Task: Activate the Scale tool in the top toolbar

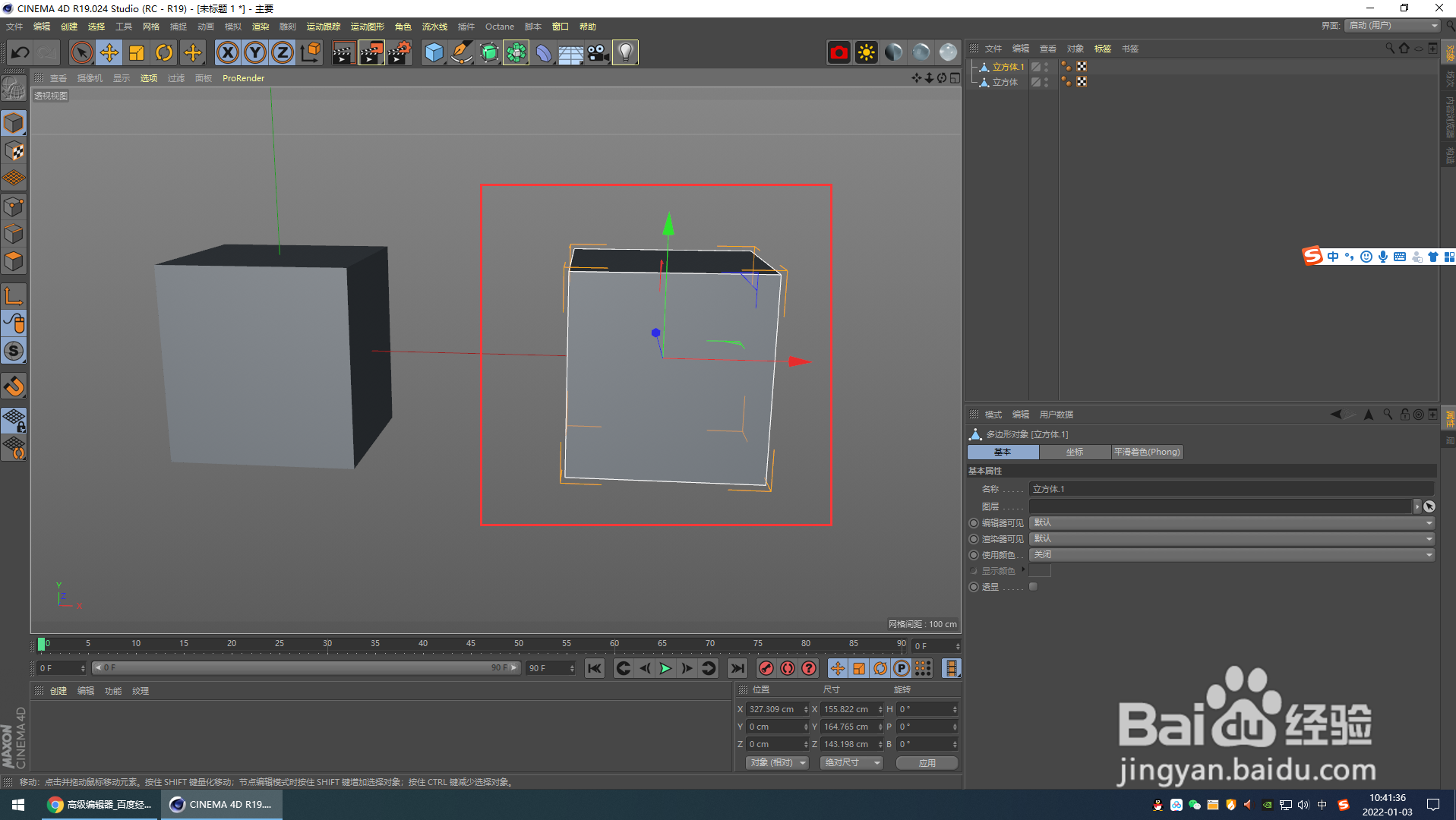Action: pyautogui.click(x=137, y=52)
